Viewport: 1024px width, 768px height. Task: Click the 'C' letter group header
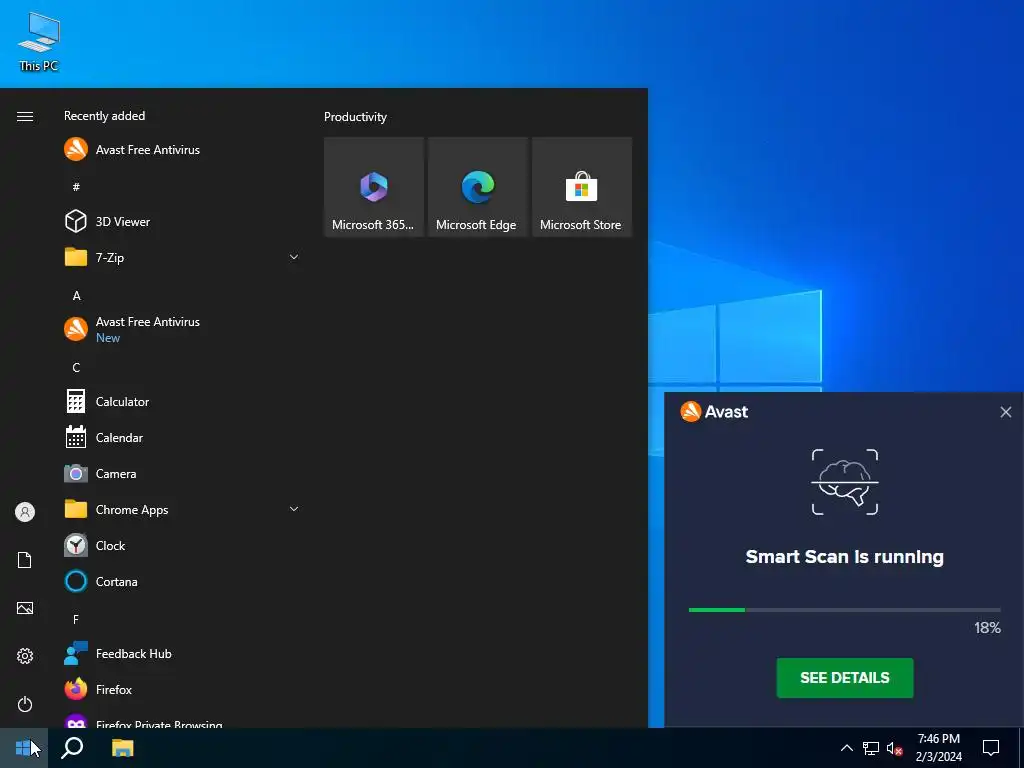[76, 368]
